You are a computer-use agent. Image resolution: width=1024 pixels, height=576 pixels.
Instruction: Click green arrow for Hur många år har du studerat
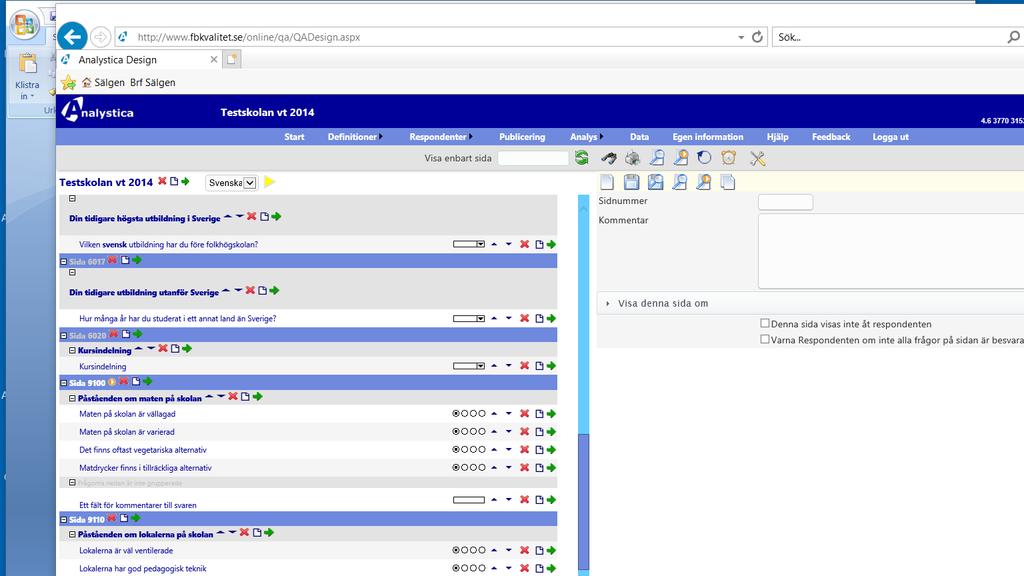click(552, 319)
